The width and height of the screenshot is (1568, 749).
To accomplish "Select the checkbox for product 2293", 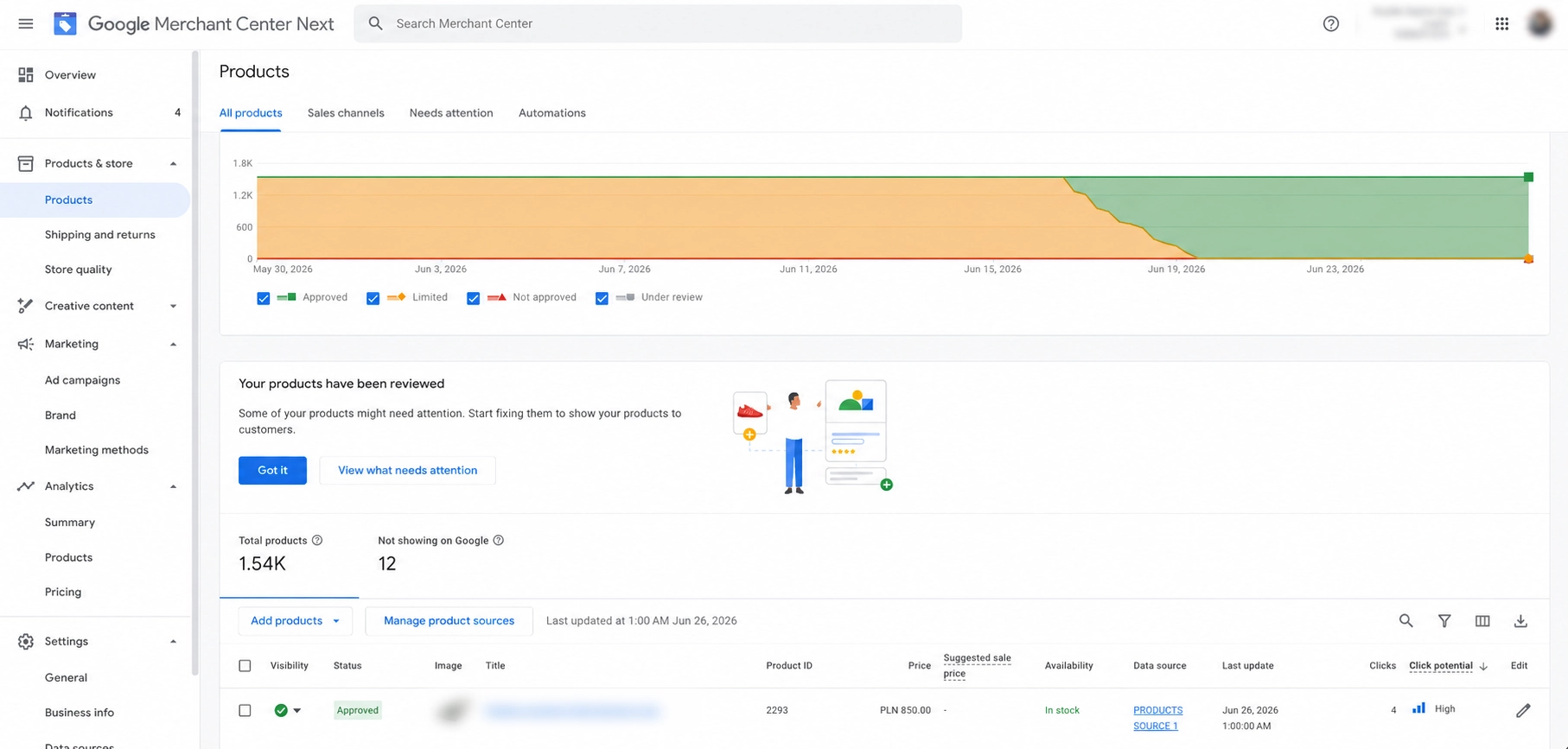I will [245, 710].
